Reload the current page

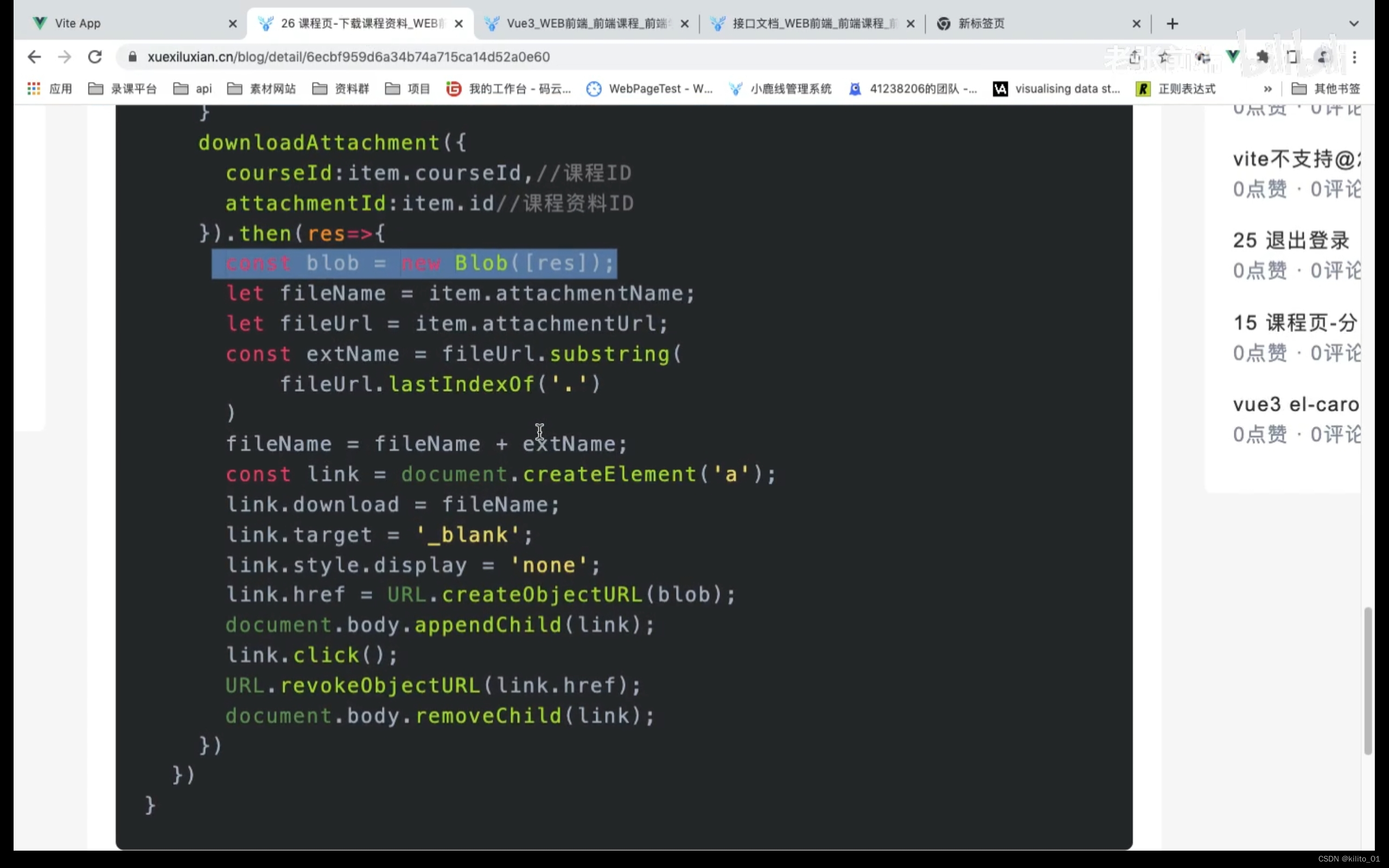tap(95, 57)
